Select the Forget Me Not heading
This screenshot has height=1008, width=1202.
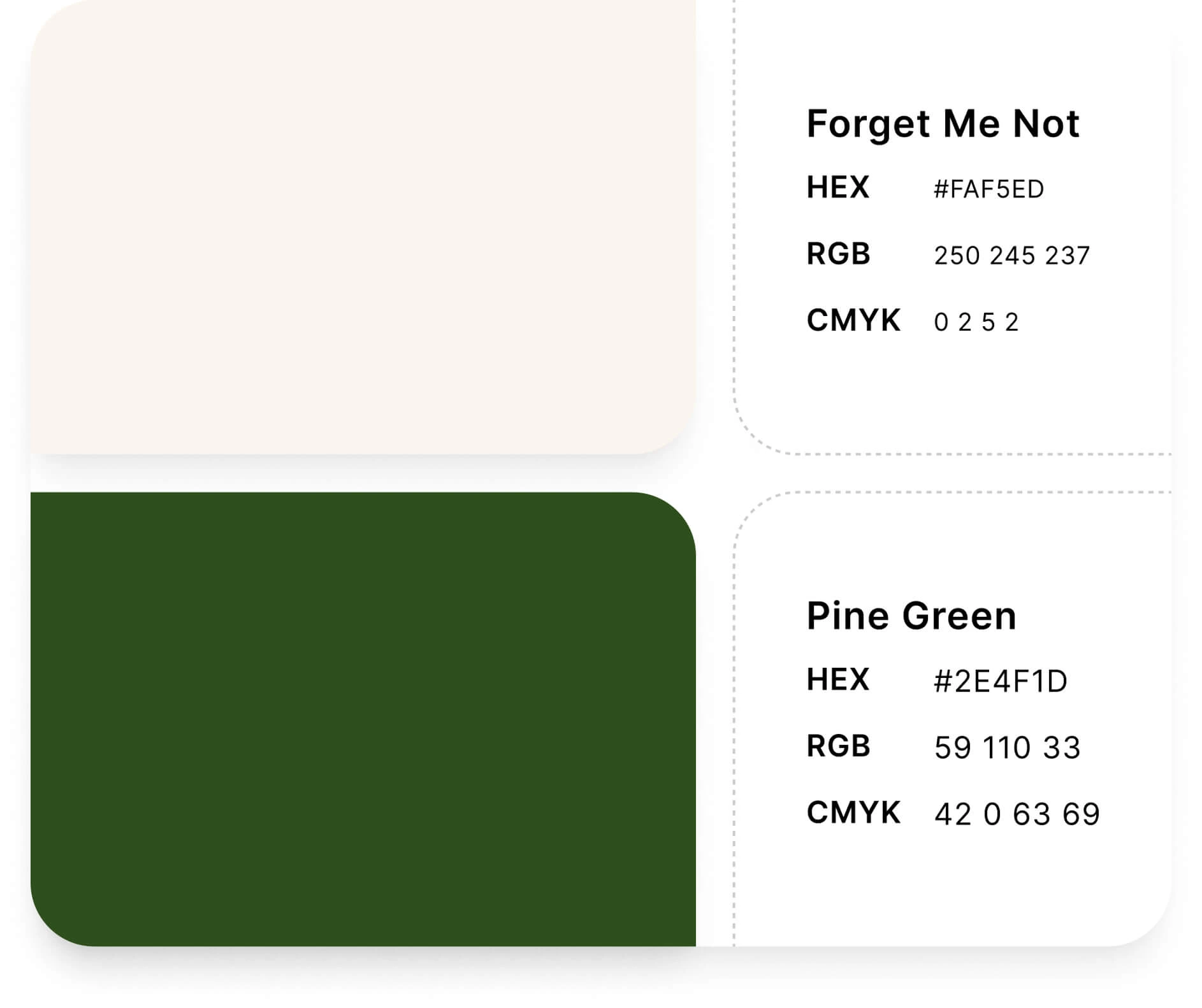tap(943, 124)
